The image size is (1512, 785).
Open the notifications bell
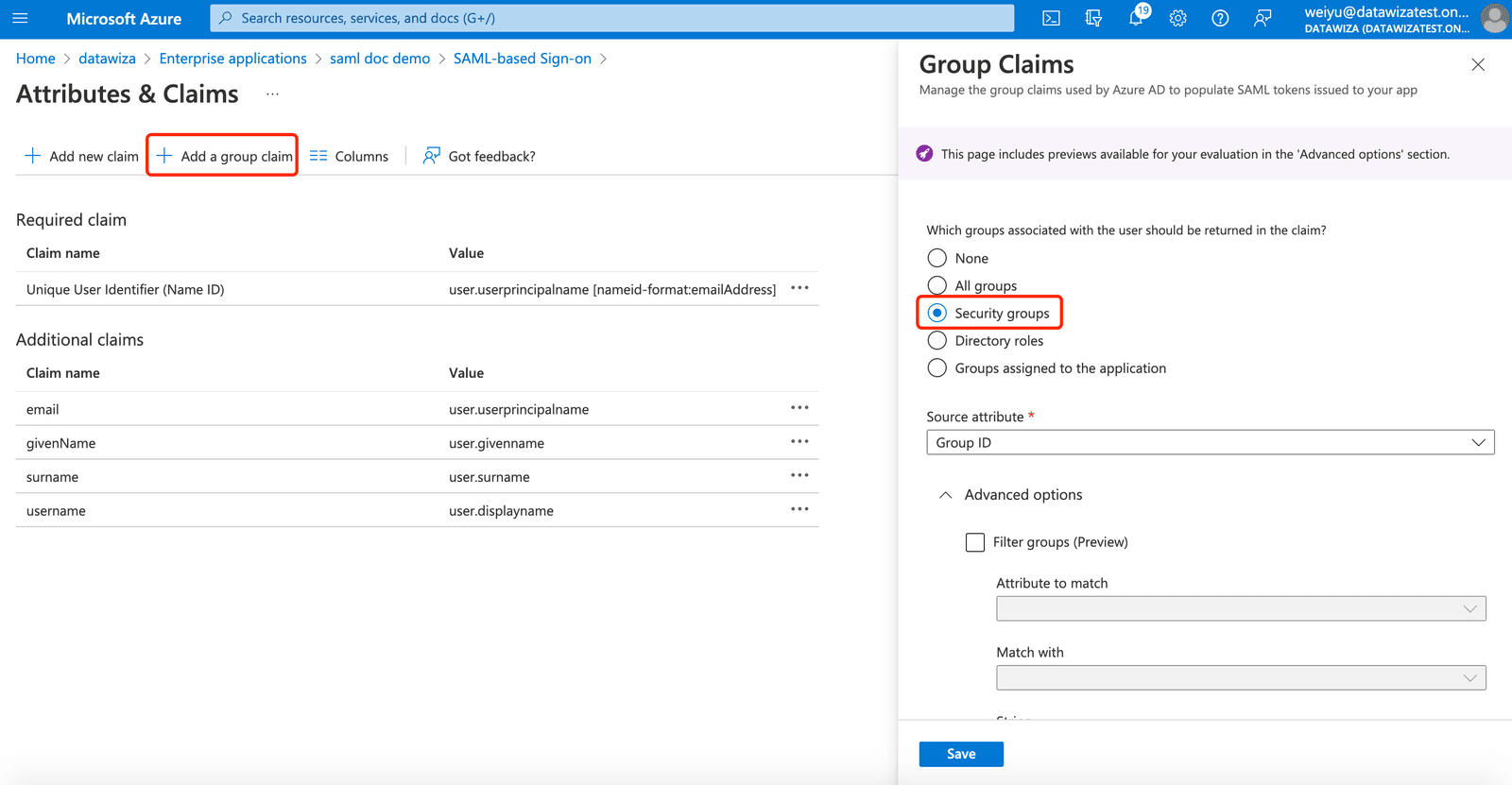pyautogui.click(x=1137, y=17)
